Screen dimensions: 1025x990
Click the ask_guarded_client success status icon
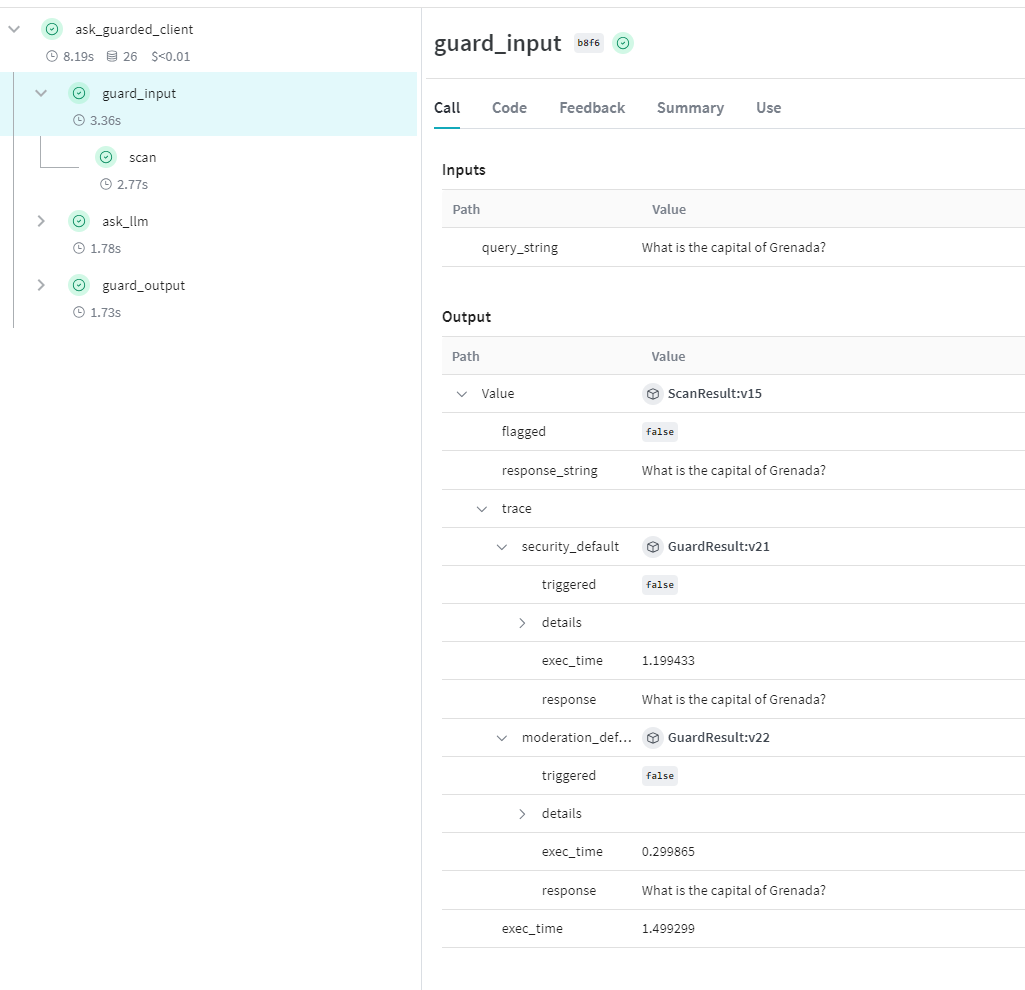pyautogui.click(x=52, y=29)
